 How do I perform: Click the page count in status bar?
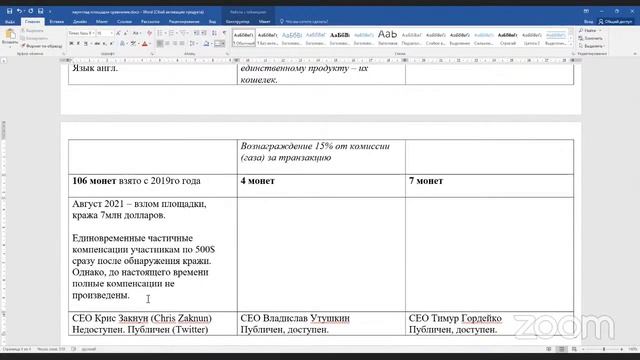click(x=17, y=349)
